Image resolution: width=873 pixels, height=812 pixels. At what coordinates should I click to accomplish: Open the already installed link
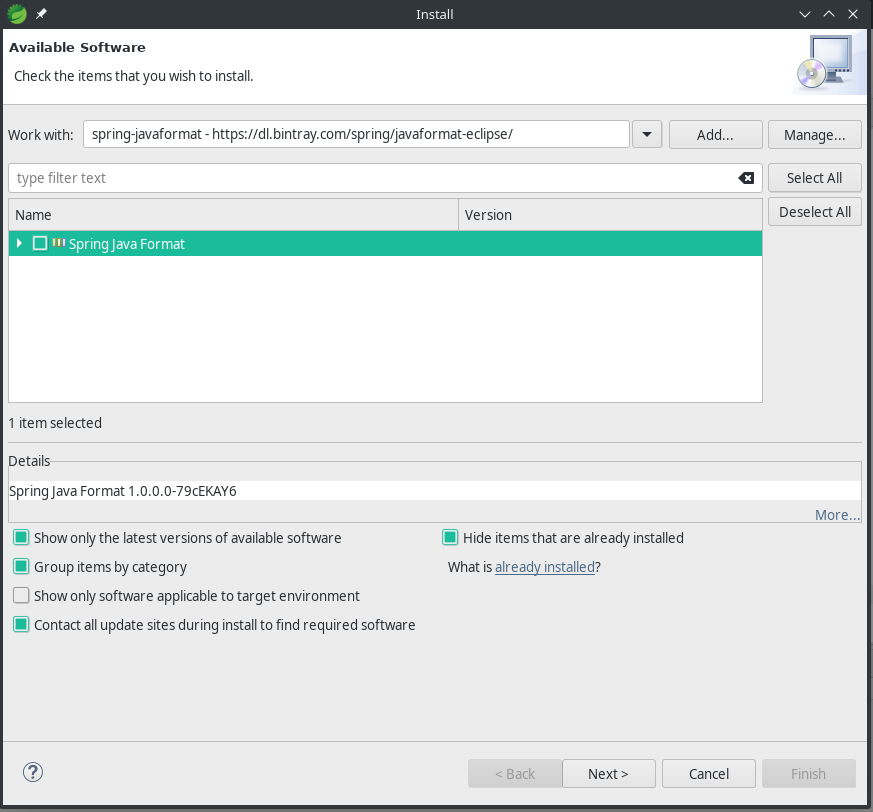pos(545,567)
